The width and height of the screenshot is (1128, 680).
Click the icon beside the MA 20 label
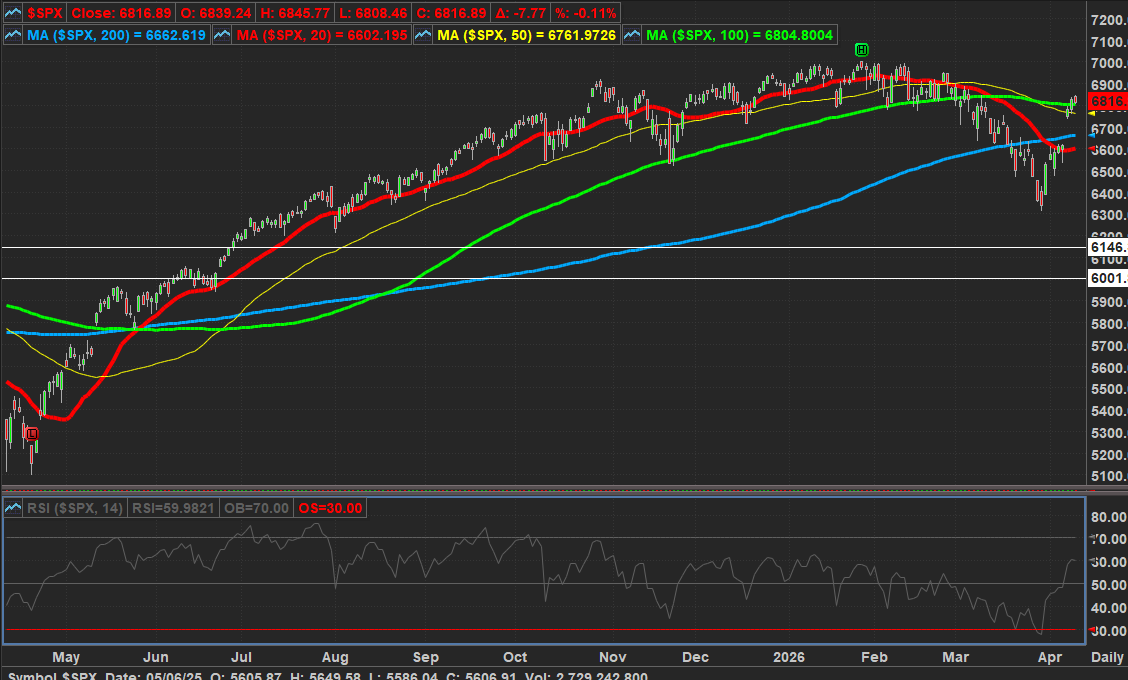[x=221, y=35]
